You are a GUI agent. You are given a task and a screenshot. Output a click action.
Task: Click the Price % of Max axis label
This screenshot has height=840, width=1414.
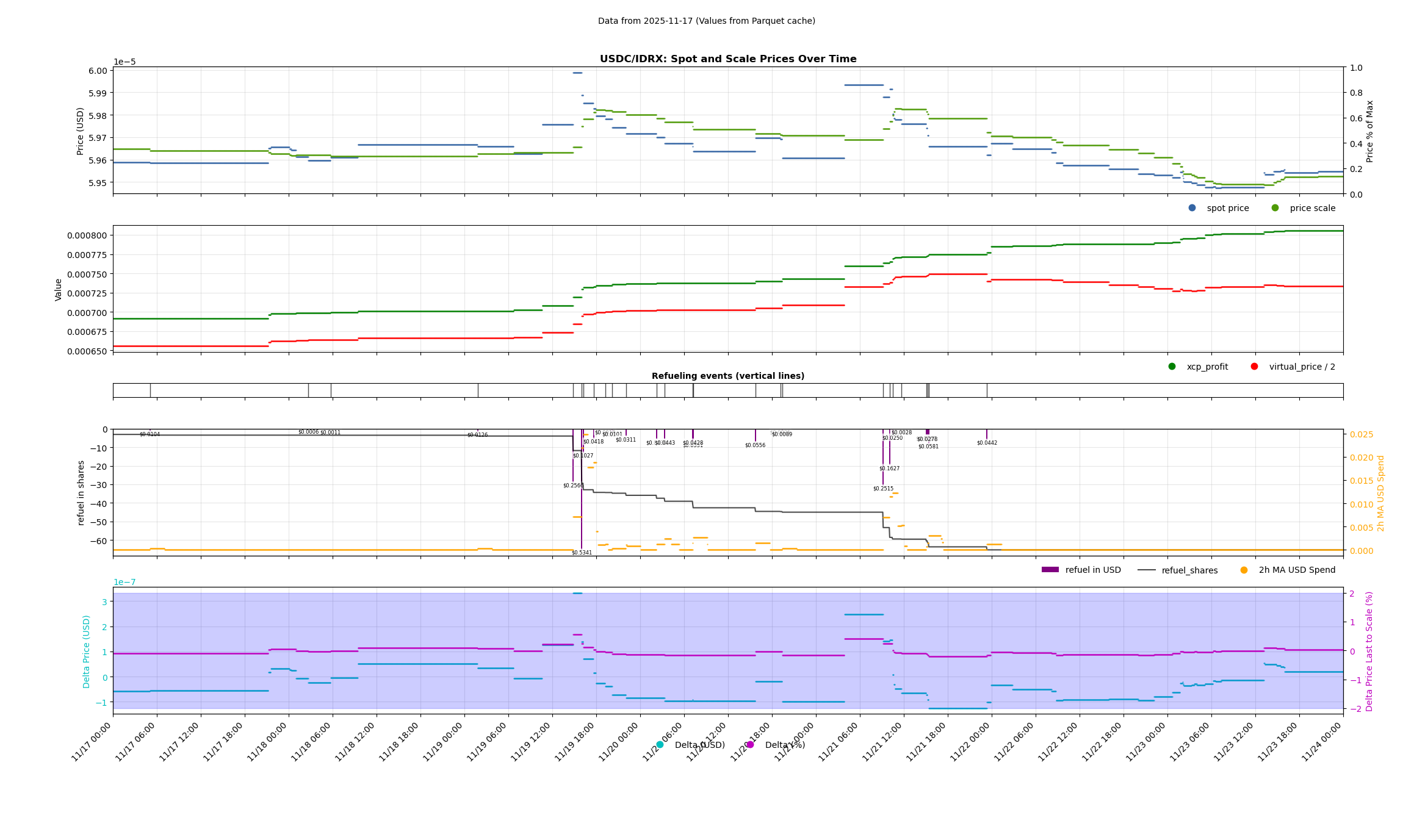pos(1369,131)
